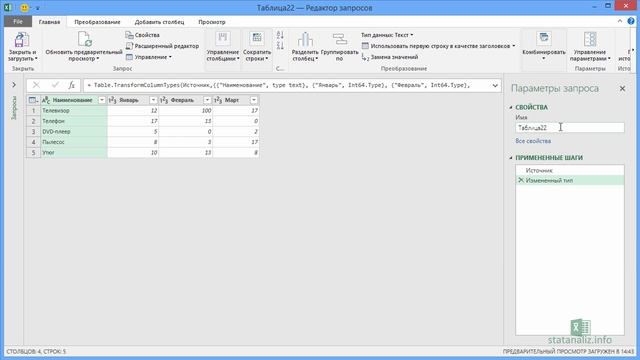The width and height of the screenshot is (640, 360).
Task: Select the cell 'Телевизор'
Action: click(74, 111)
